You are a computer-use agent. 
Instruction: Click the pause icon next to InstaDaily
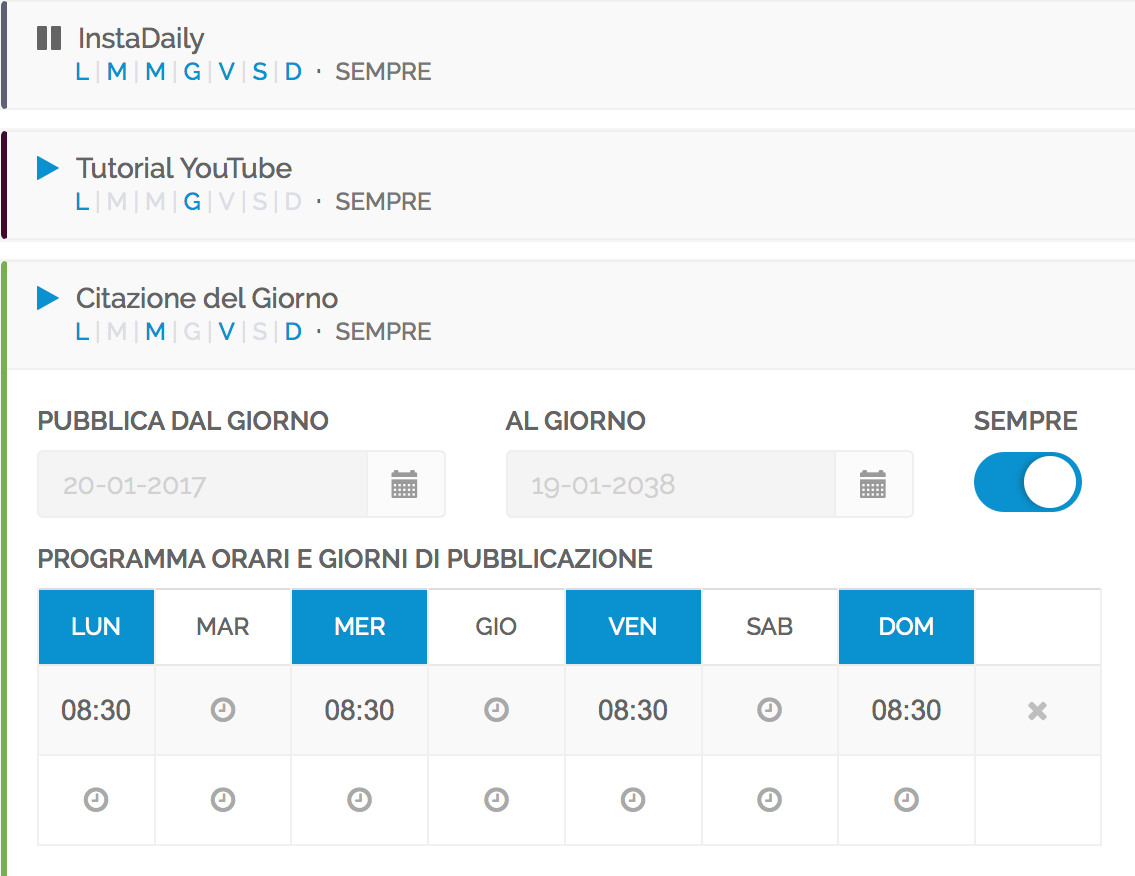pyautogui.click(x=48, y=38)
